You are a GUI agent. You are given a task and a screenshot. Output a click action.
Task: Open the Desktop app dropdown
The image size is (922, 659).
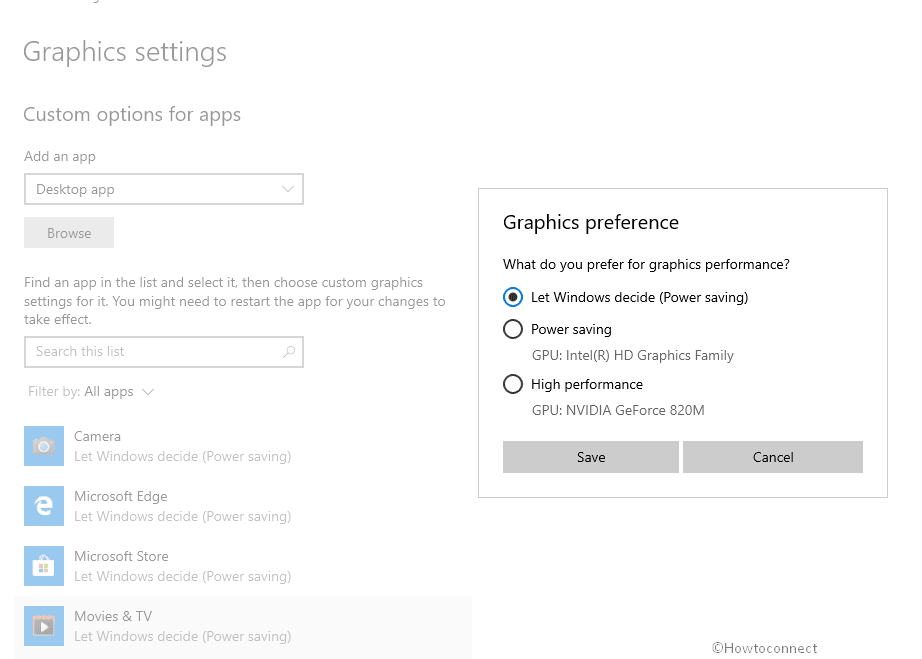(164, 189)
